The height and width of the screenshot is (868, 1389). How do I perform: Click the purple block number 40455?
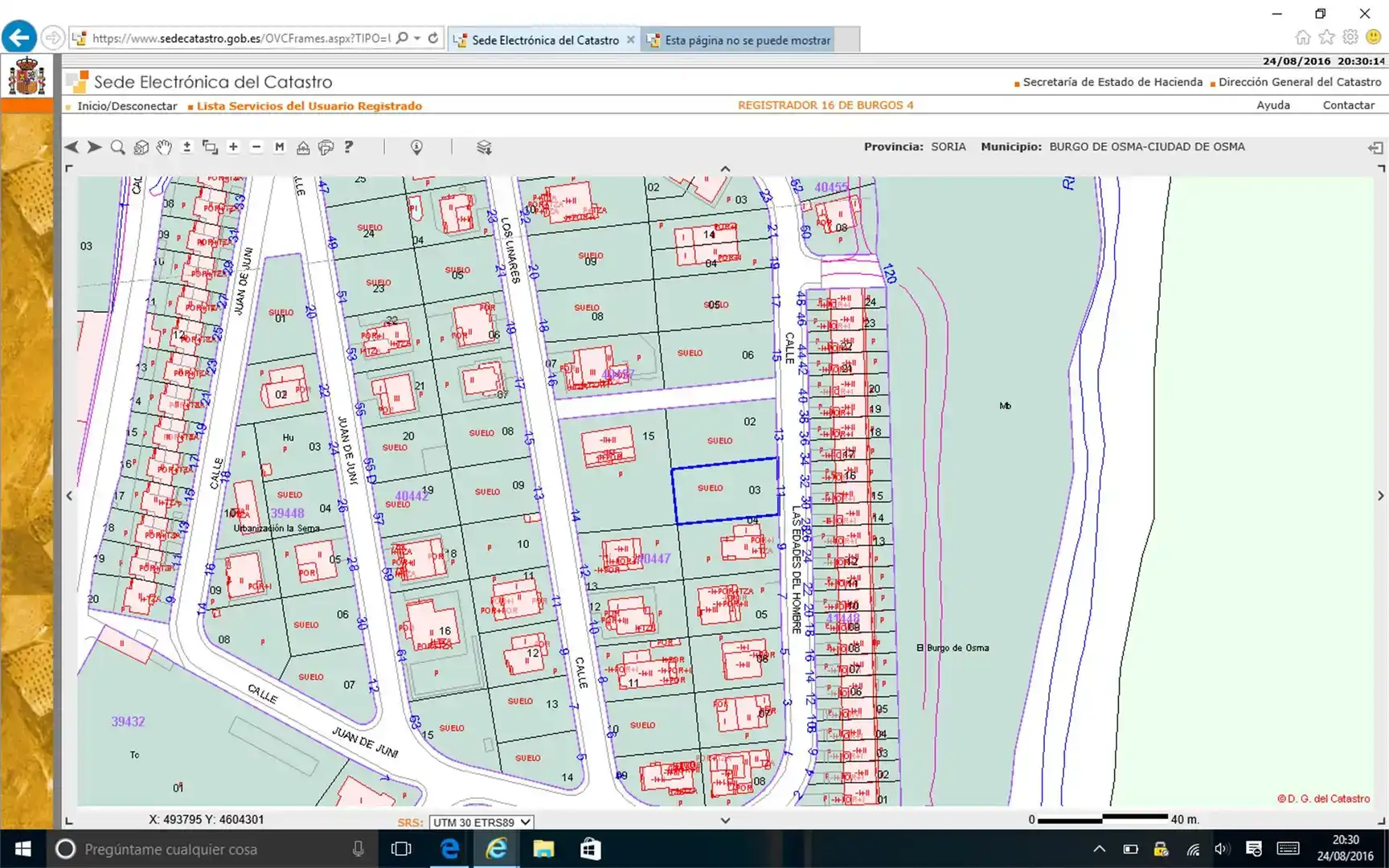[x=831, y=187]
